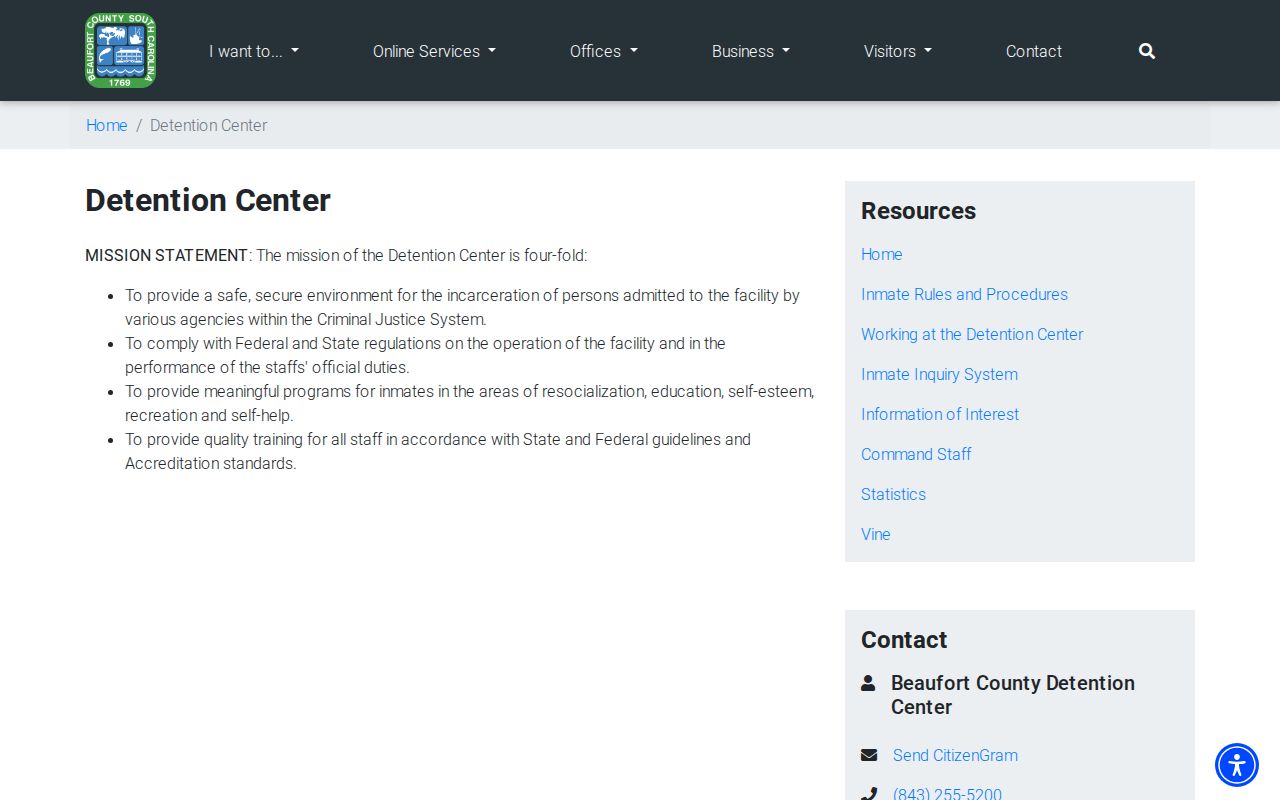Open the Inmate Inquiry System link

coord(939,374)
